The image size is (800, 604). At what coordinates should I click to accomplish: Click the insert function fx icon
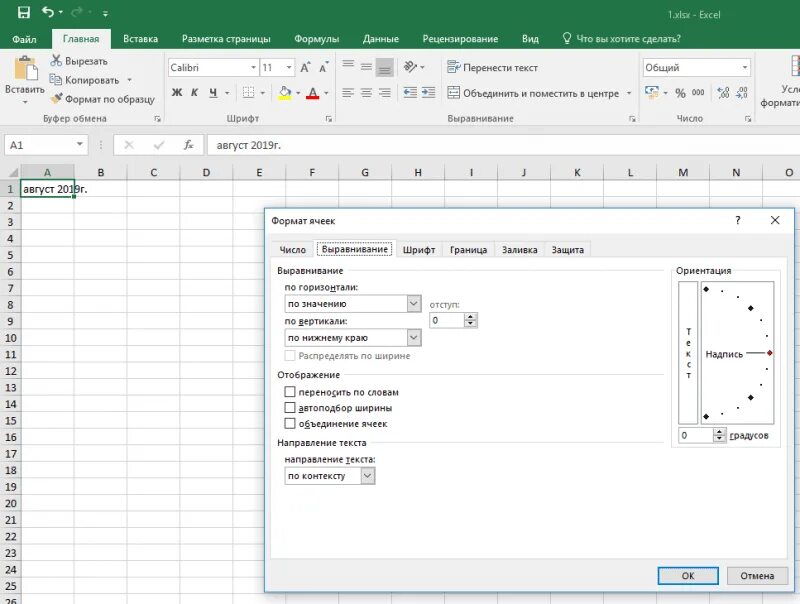tap(189, 145)
